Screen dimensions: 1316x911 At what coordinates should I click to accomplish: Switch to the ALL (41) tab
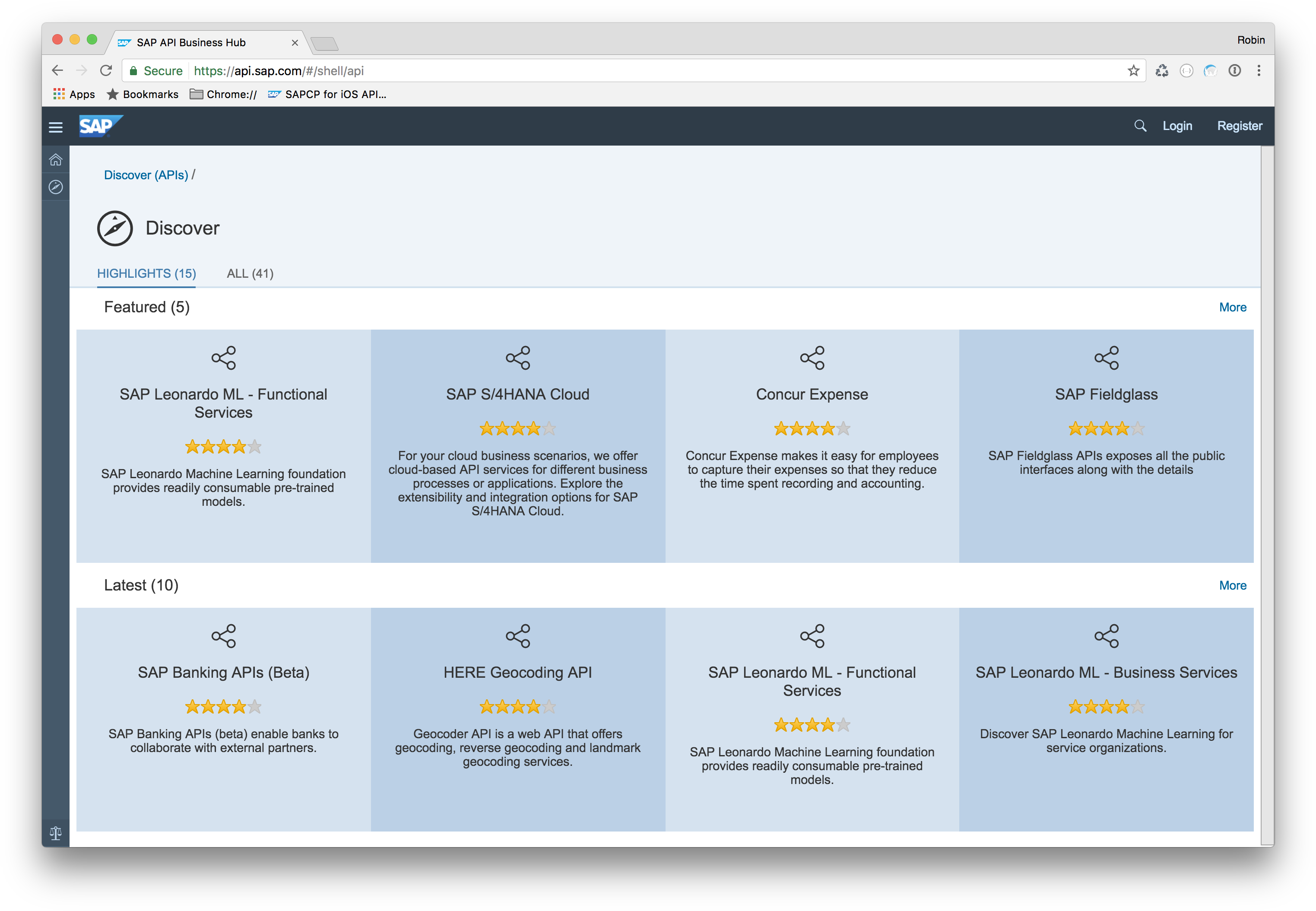tap(250, 273)
